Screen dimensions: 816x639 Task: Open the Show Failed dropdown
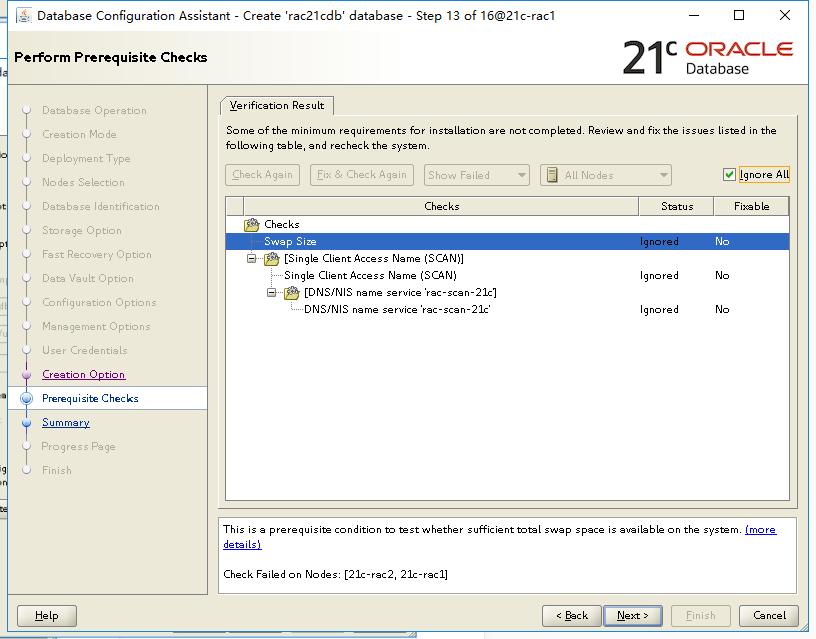477,175
